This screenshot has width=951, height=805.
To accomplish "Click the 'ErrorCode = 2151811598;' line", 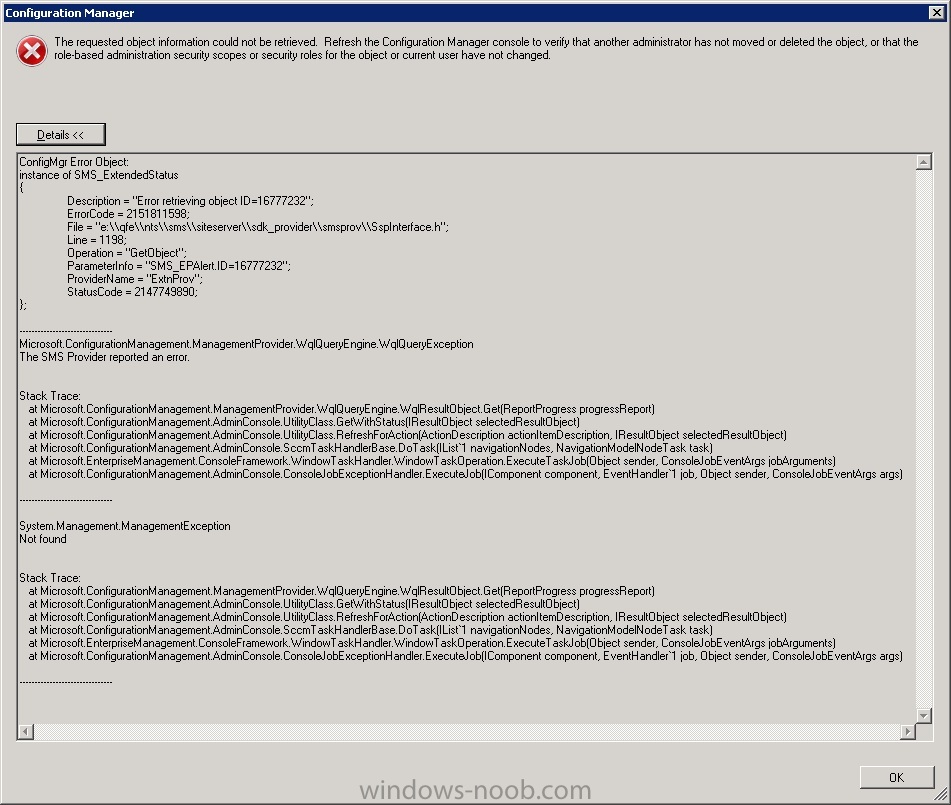I will click(x=128, y=214).
